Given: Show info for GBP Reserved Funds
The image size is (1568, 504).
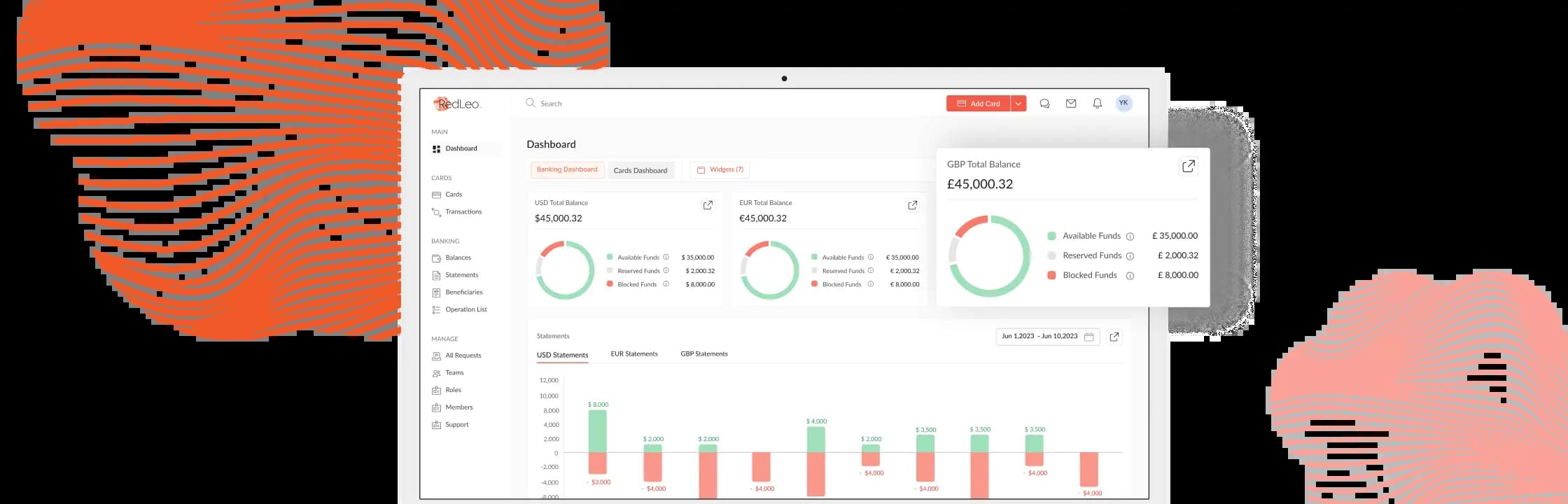Looking at the screenshot, I should (x=1130, y=256).
